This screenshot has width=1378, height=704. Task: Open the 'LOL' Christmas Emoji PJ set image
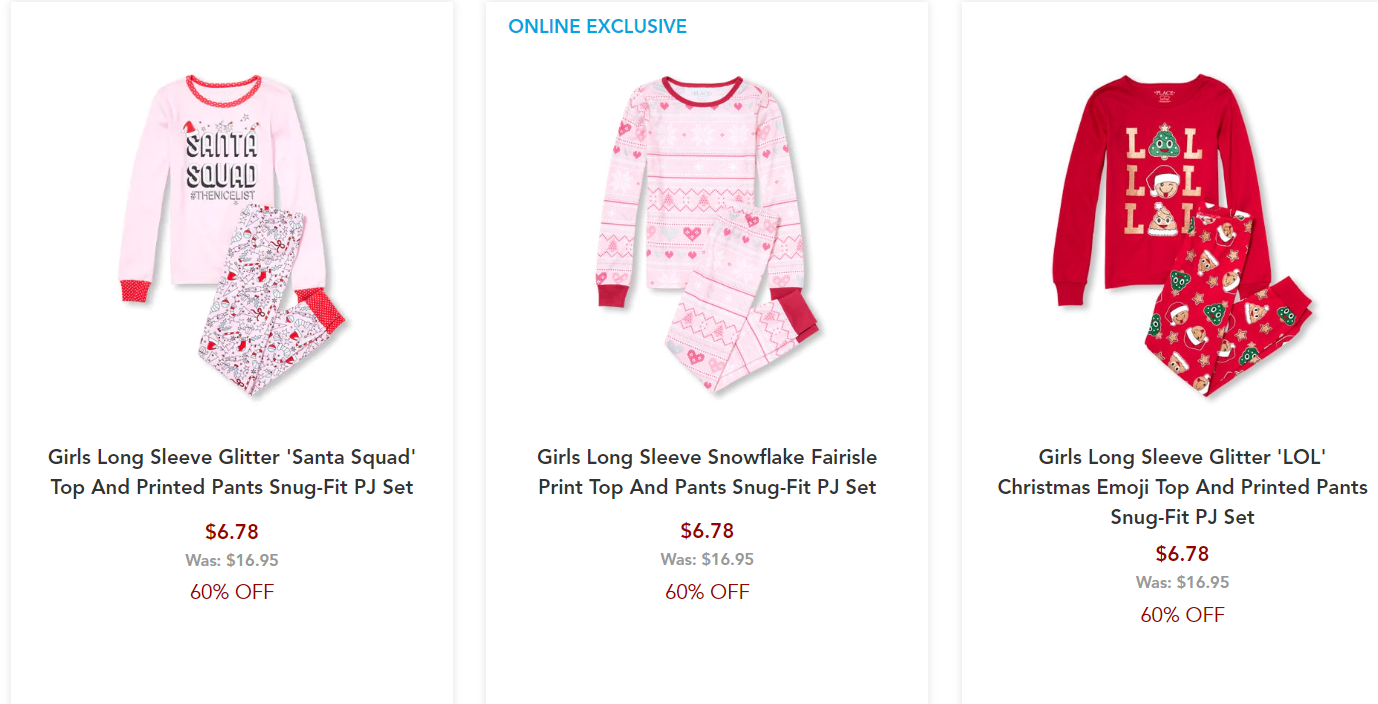click(1182, 235)
